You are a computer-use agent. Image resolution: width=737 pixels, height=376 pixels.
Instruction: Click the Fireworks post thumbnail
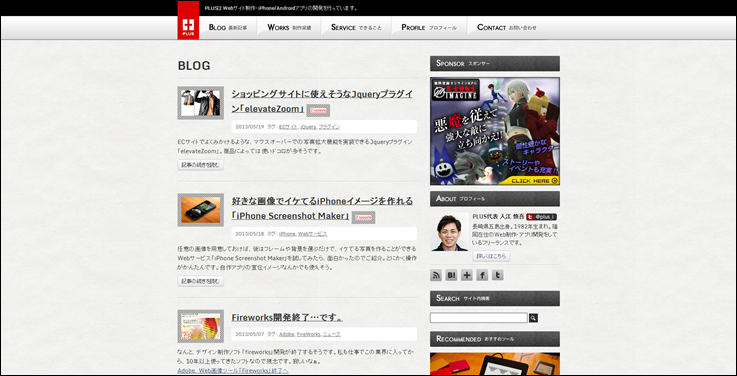(201, 326)
